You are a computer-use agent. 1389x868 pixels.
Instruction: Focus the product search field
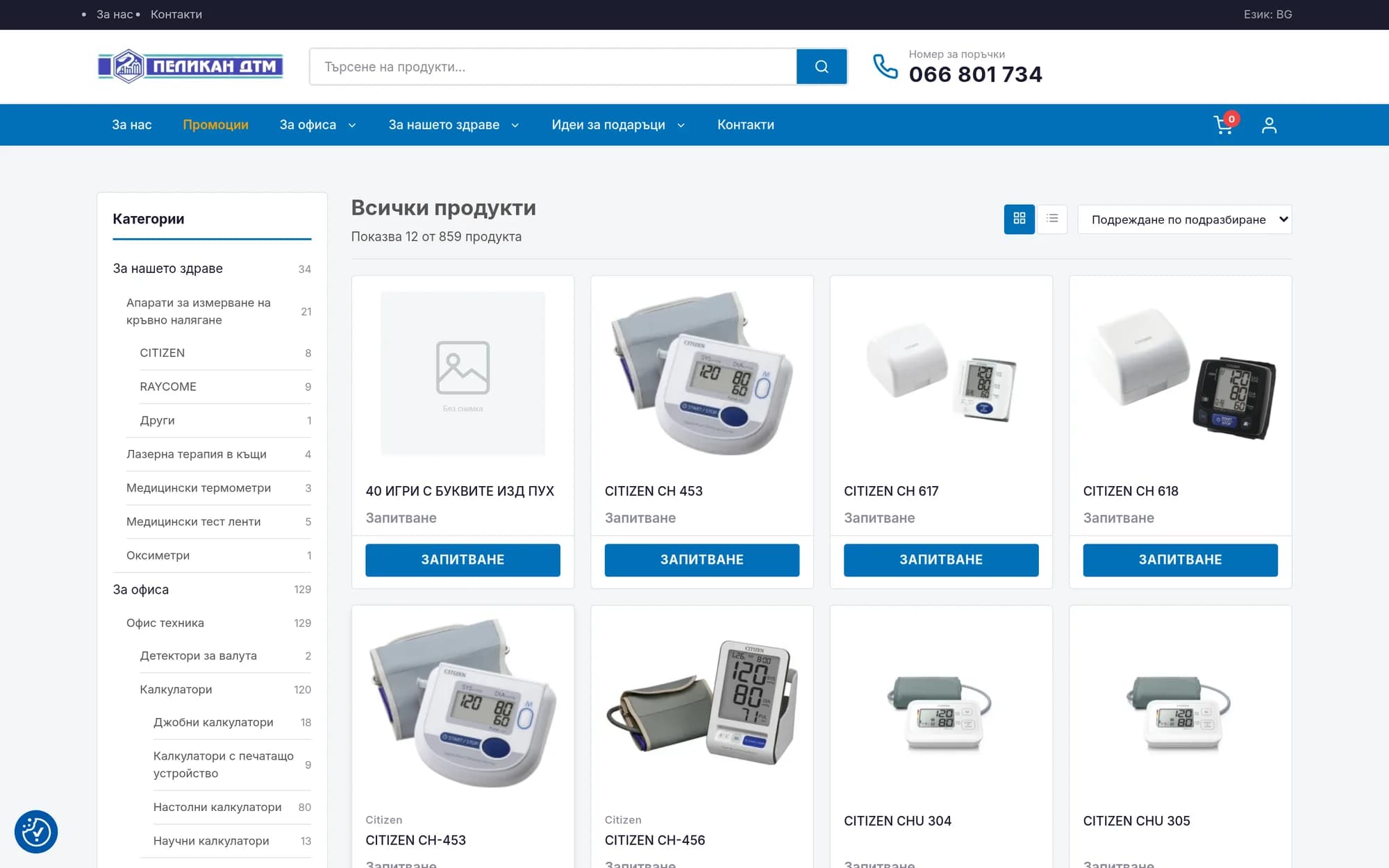(554, 67)
